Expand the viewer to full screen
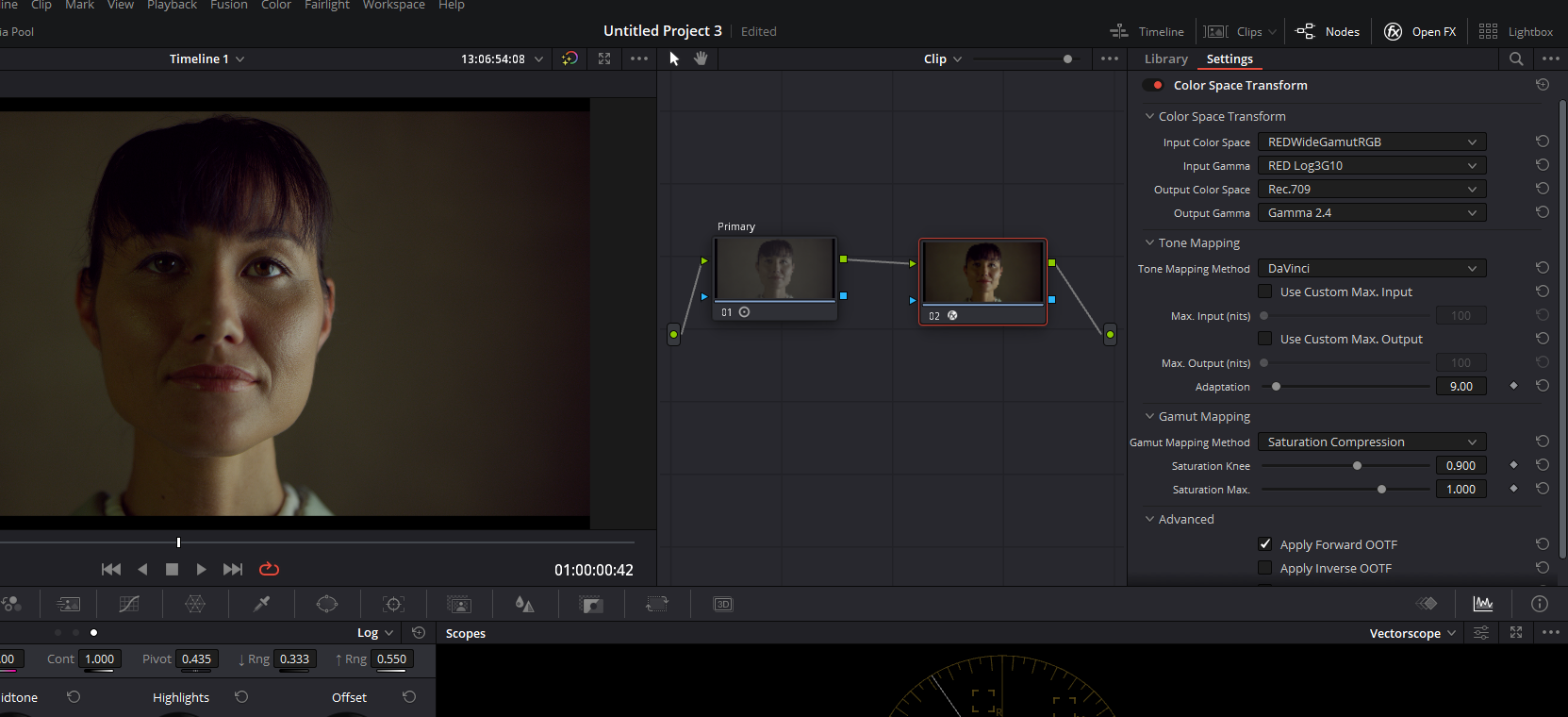 [604, 58]
